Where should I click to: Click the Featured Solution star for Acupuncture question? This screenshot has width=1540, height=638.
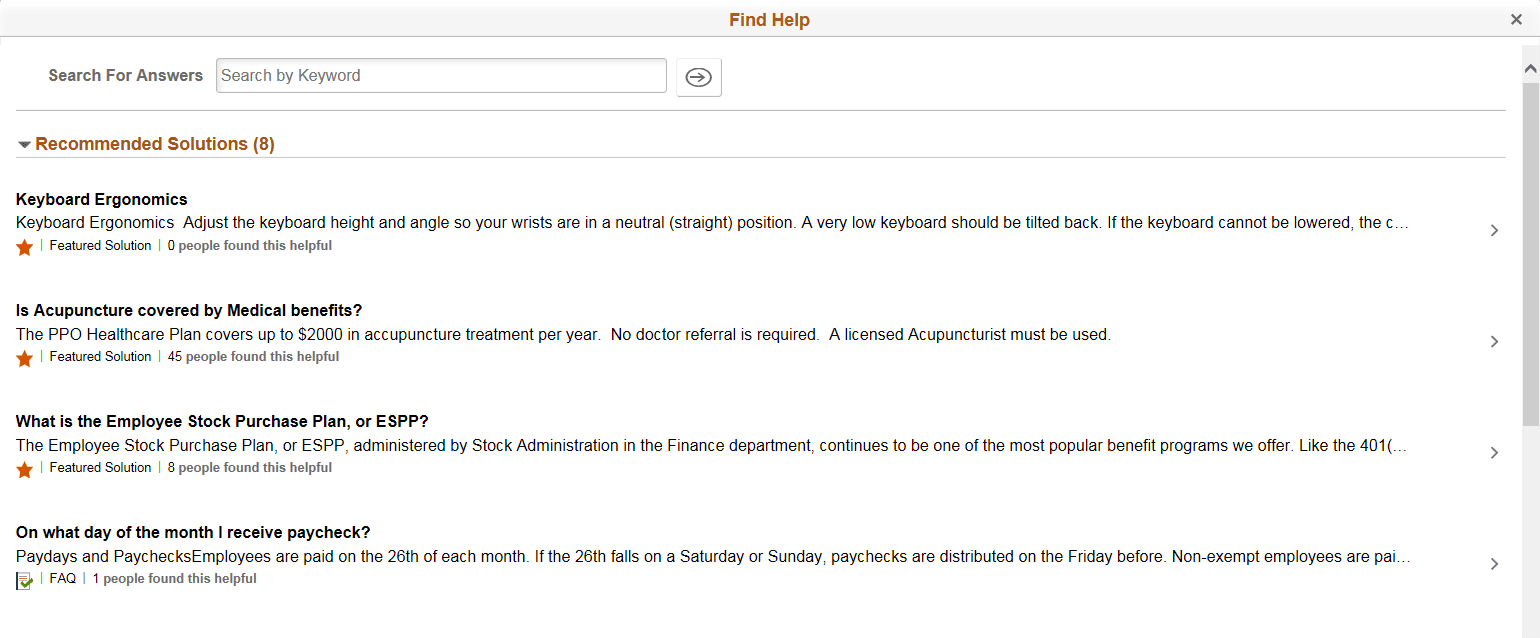[x=25, y=357]
